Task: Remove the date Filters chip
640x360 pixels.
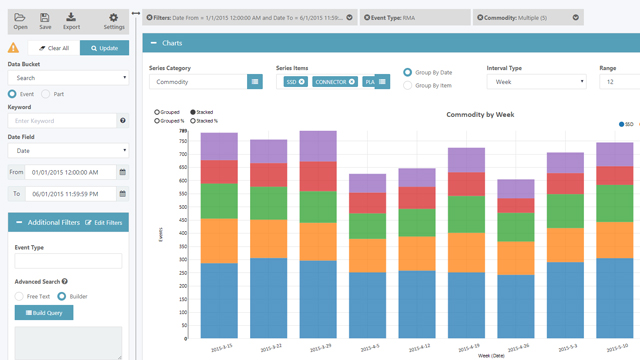Action: 149,18
